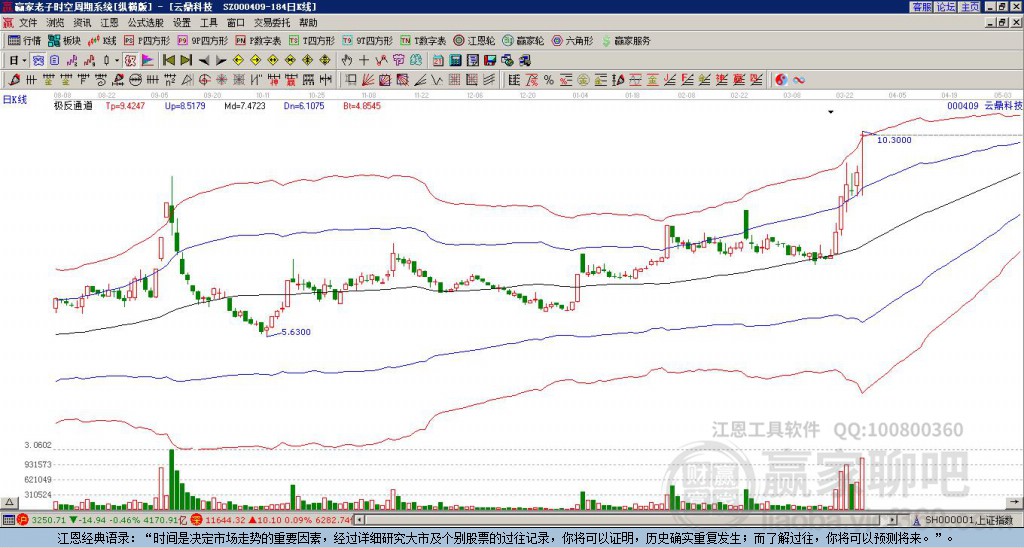Screen dimensions: 1024x548
Task: Click the save floppy disk icon
Action: coord(490,61)
